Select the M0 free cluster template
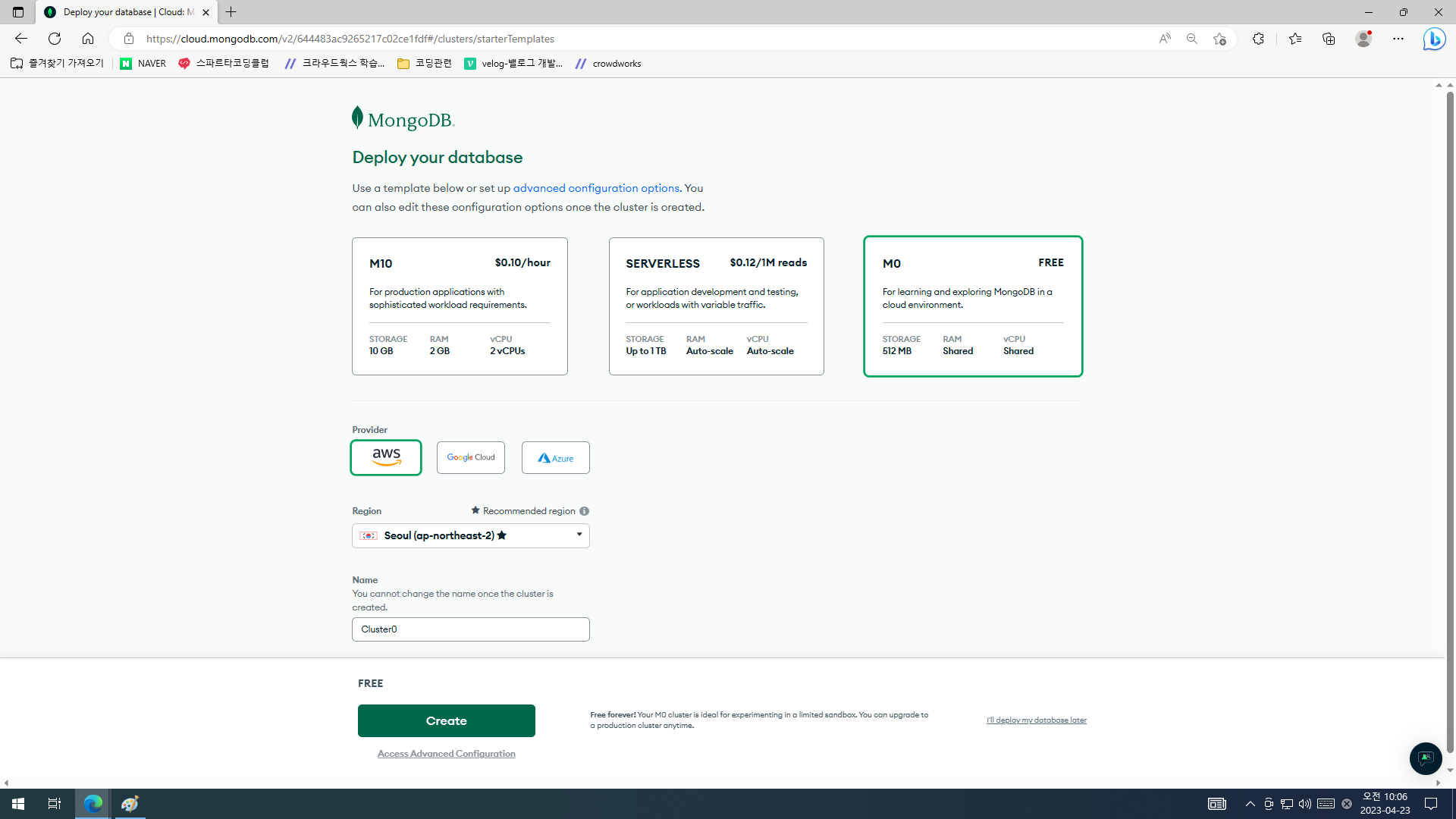Image resolution: width=1456 pixels, height=819 pixels. click(973, 306)
